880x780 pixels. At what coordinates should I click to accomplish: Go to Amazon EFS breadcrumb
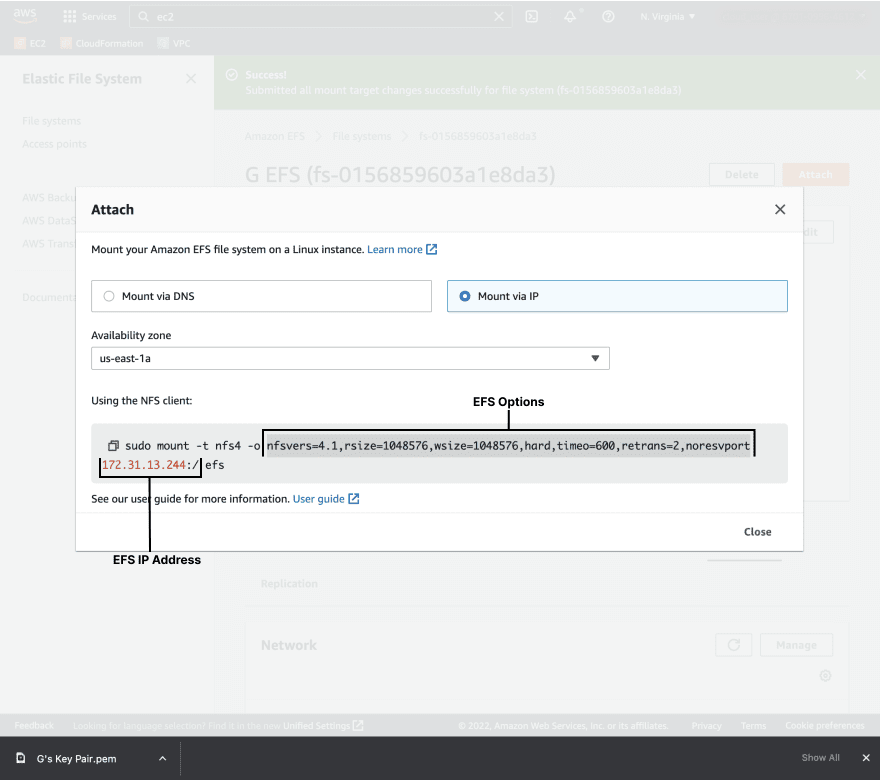pos(275,136)
